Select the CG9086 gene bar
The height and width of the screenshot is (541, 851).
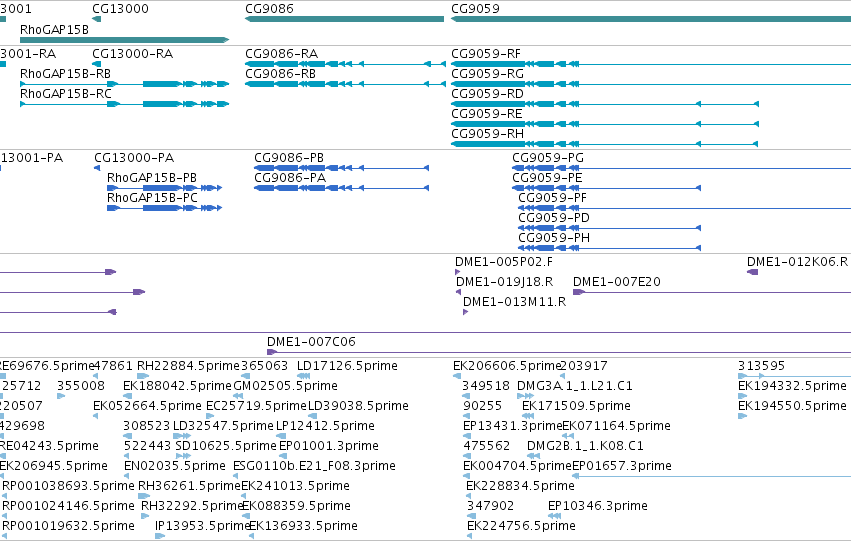click(x=345, y=19)
